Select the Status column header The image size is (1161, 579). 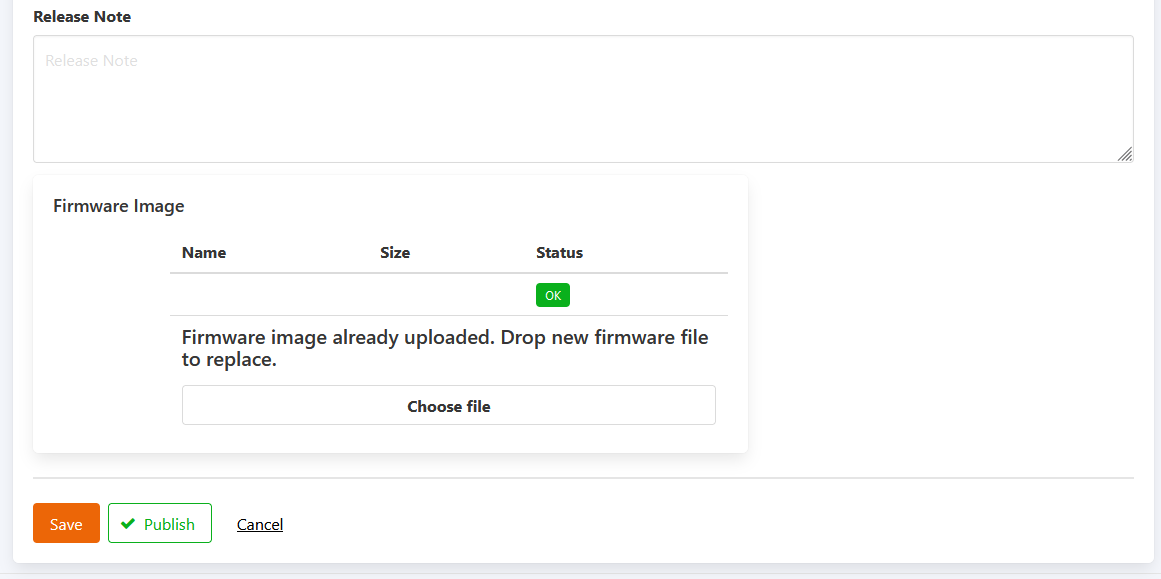[559, 252]
